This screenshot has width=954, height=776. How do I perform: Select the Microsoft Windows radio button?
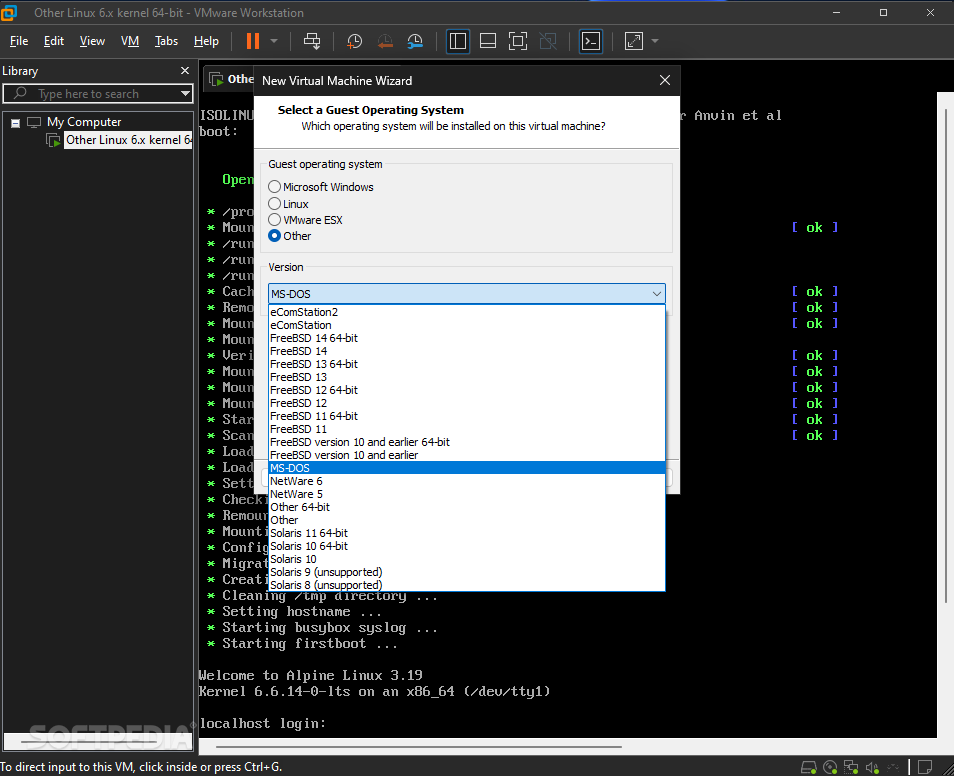[274, 186]
